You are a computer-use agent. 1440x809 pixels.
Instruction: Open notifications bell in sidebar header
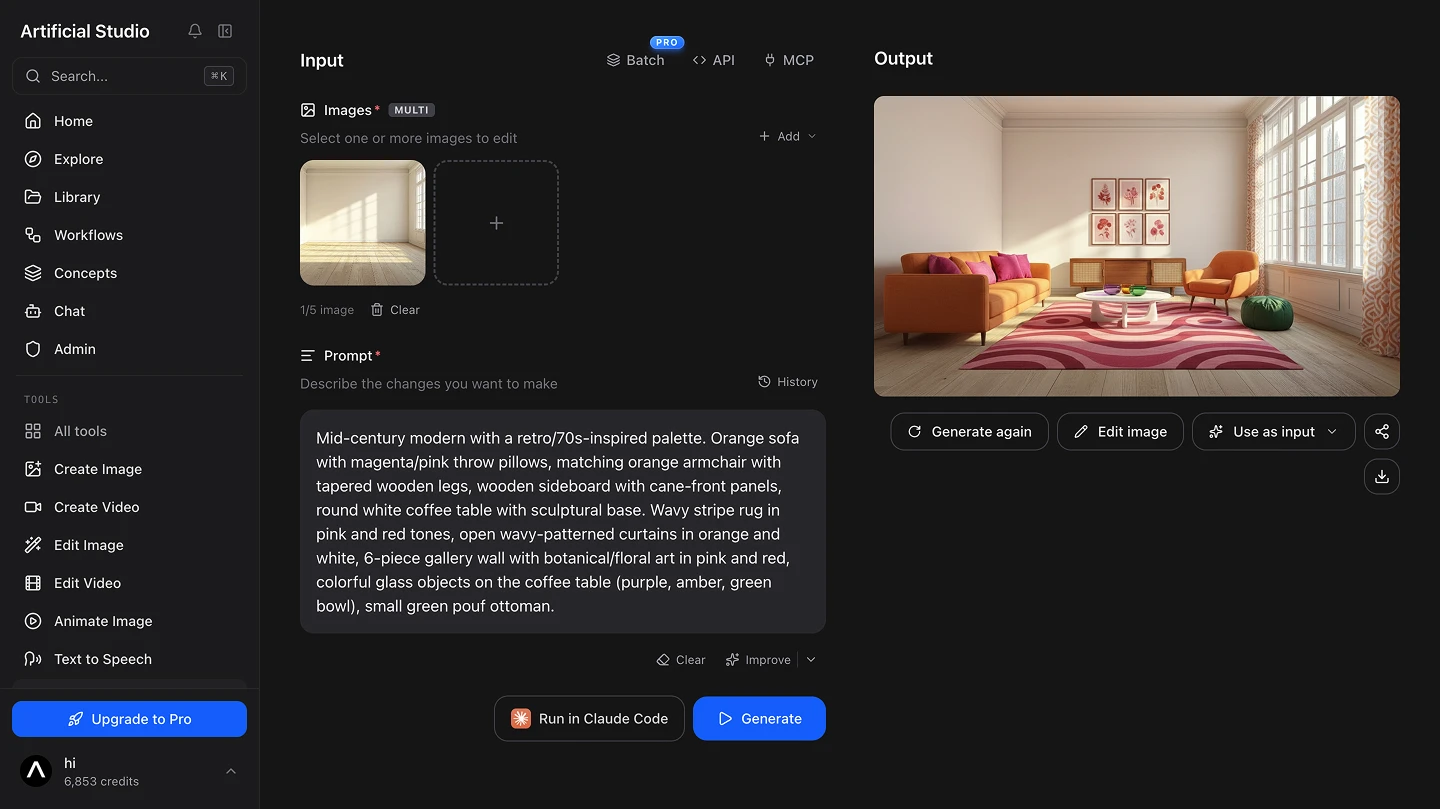[x=195, y=31]
